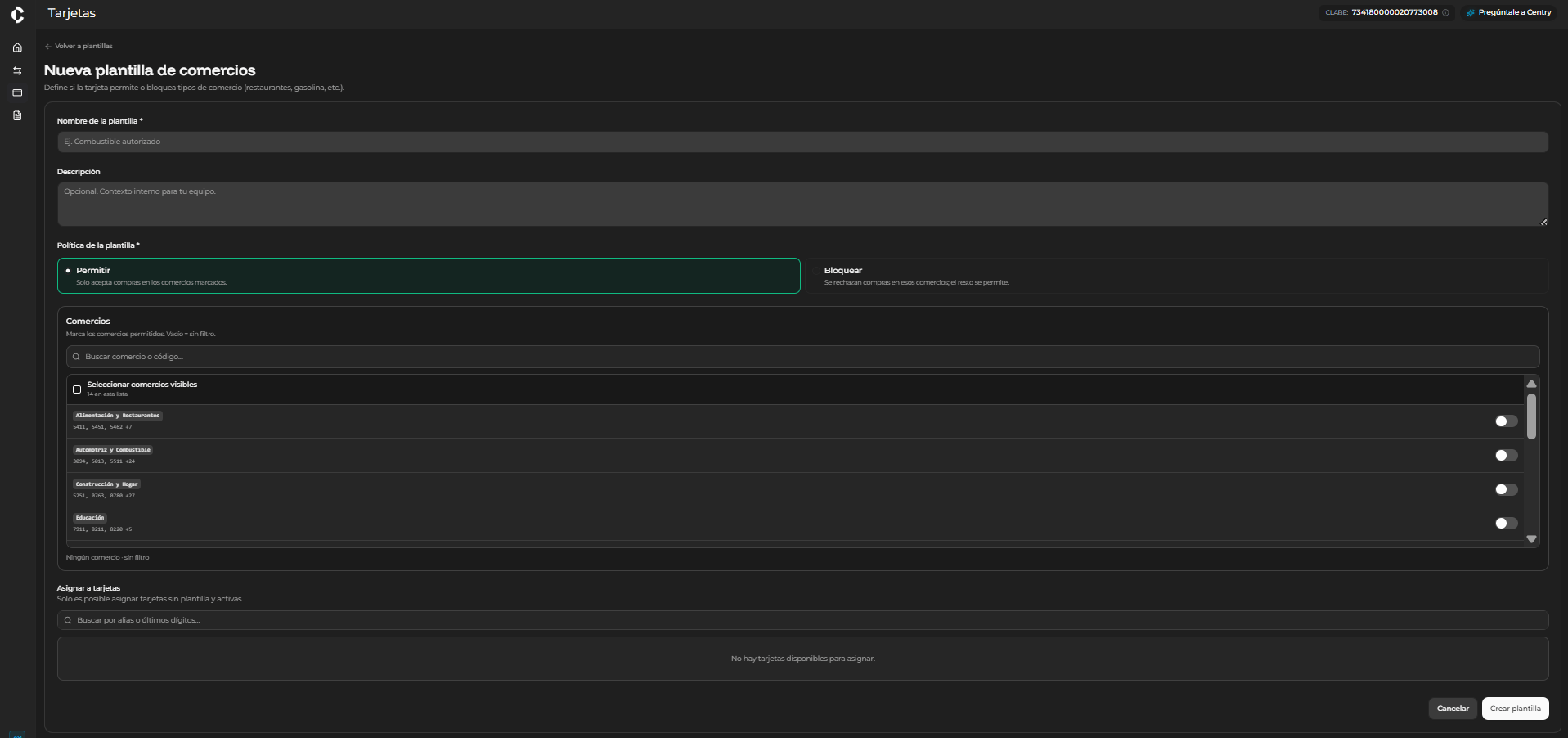The height and width of the screenshot is (738, 1568).
Task: Click the search magnifier in Buscar comercio field
Action: [x=76, y=357]
